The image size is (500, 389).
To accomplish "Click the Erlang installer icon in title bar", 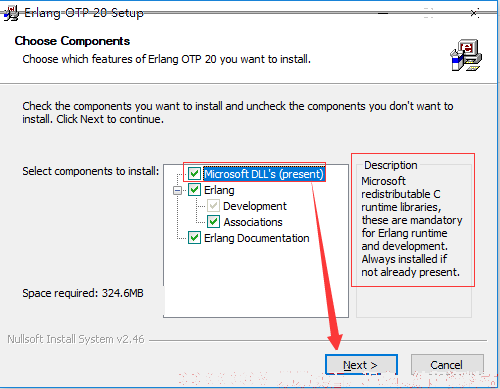I will pyautogui.click(x=12, y=13).
